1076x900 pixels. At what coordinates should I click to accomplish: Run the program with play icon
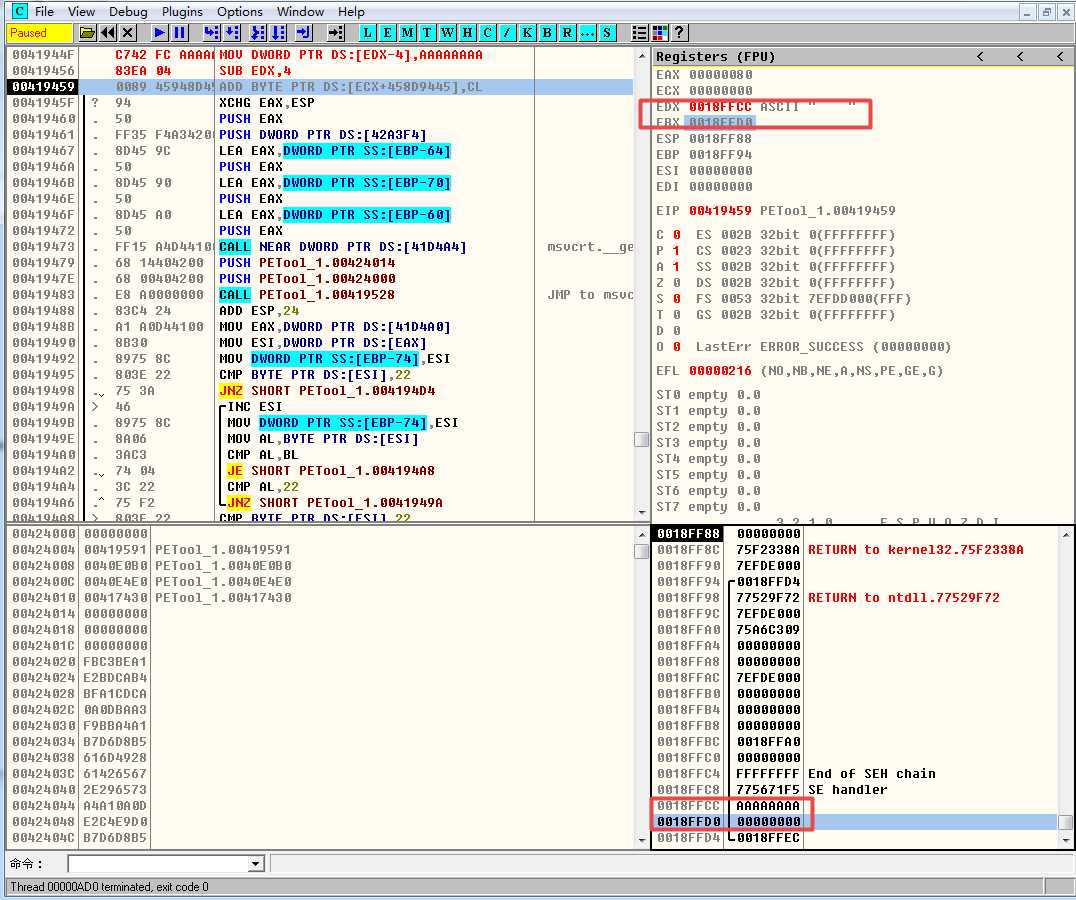click(x=159, y=33)
